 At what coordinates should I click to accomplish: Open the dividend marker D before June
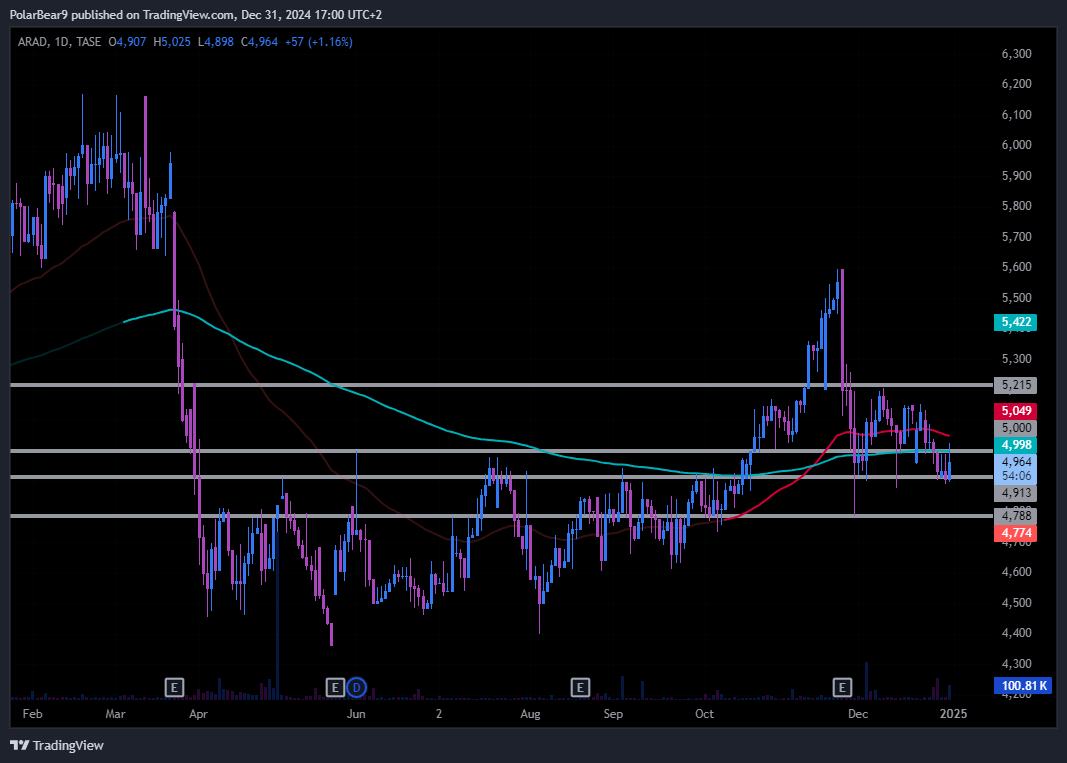pos(357,687)
